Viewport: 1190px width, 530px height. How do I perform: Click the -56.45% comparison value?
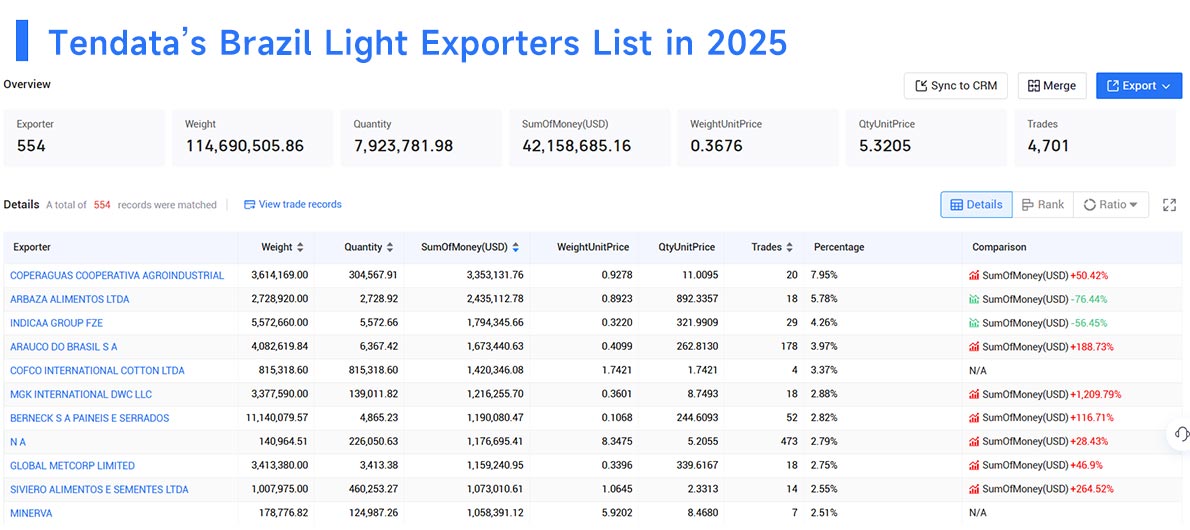pos(1089,323)
